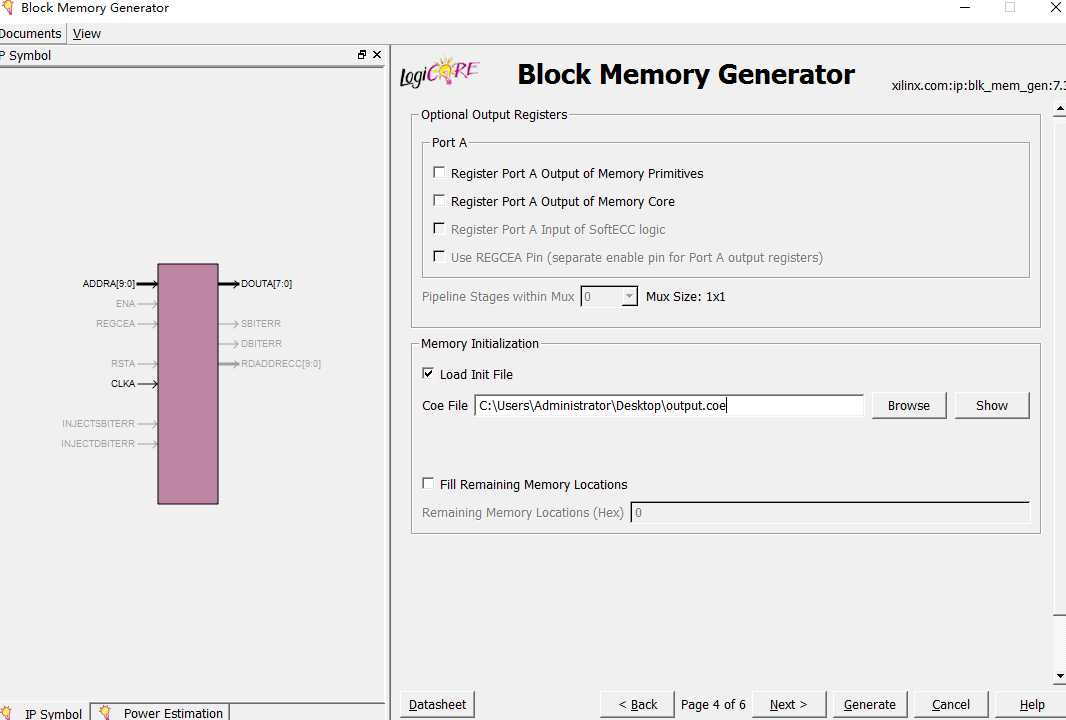Enable Fill Remaining Memory Locations
This screenshot has height=720, width=1066.
[428, 483]
